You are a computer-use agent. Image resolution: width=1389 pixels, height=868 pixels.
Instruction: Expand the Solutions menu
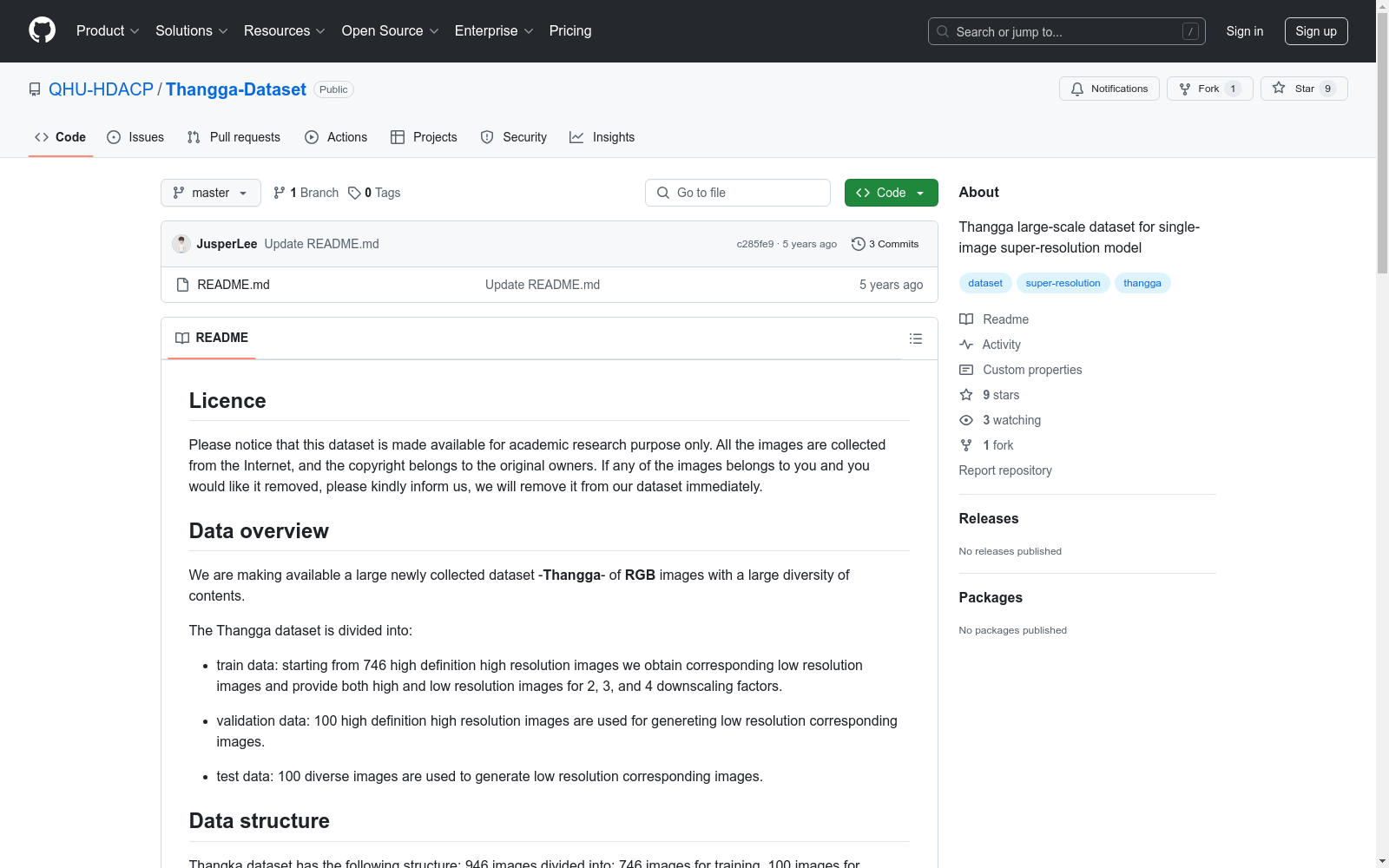point(192,31)
